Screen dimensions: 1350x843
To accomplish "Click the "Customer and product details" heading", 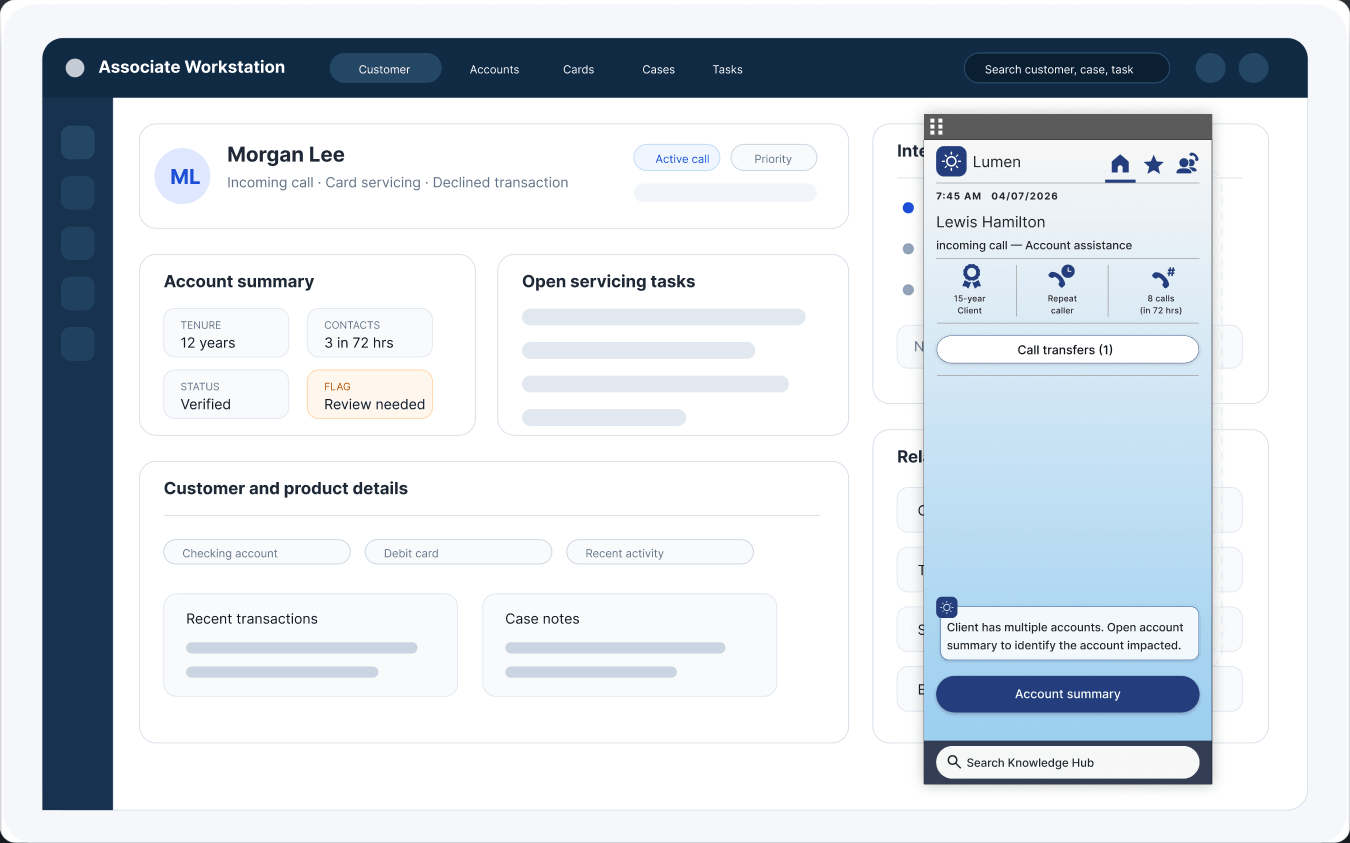I will (x=286, y=489).
